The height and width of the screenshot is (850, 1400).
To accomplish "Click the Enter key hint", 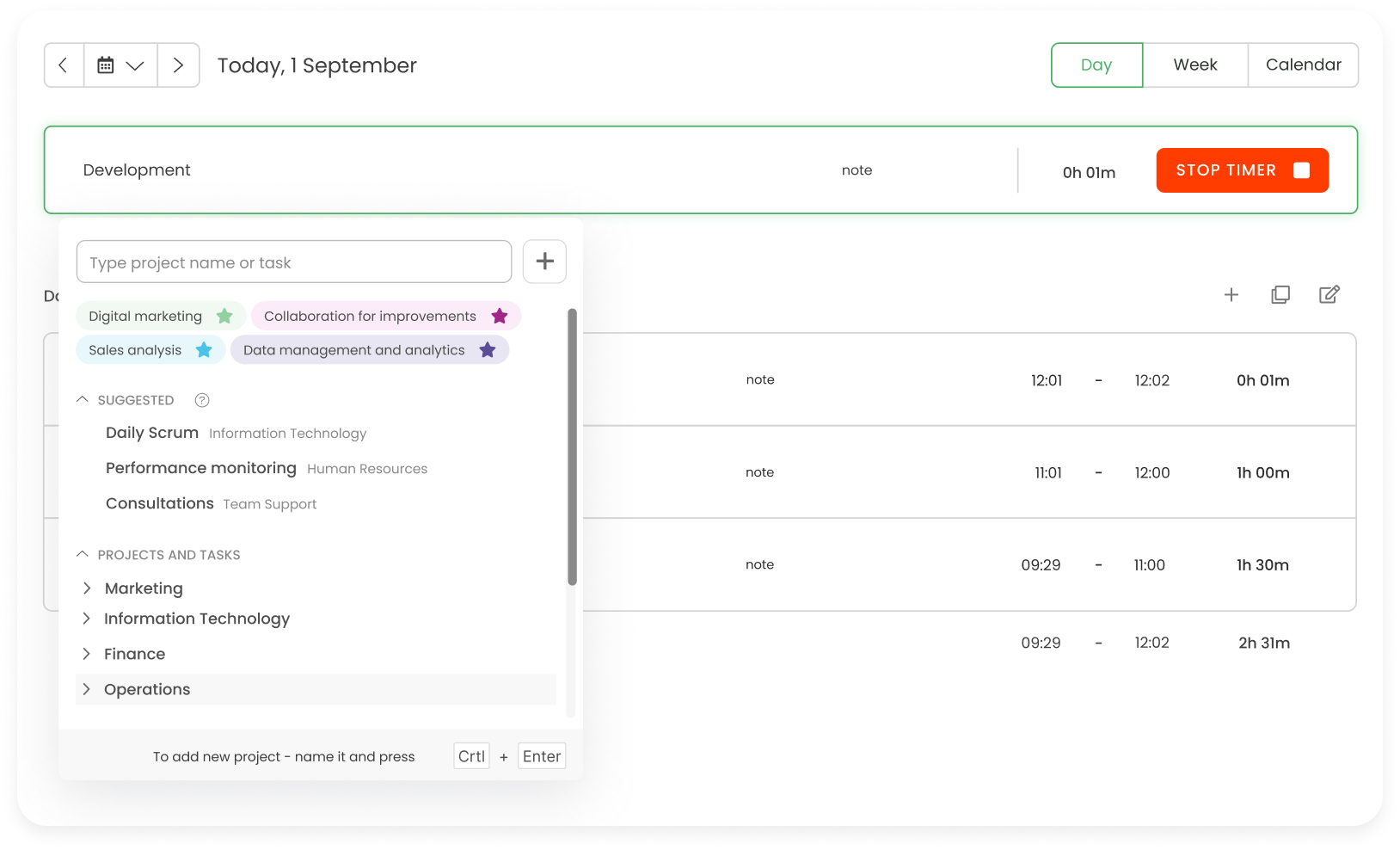I will pos(542,756).
